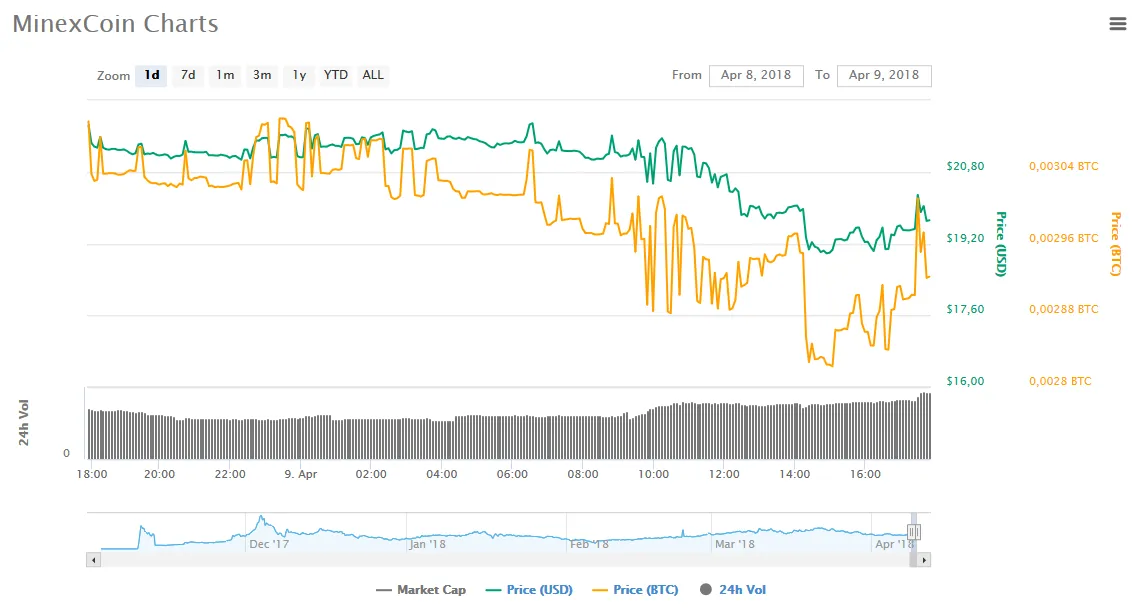This screenshot has height=608, width=1139.
Task: Select the 1d zoom range
Action: 151,76
